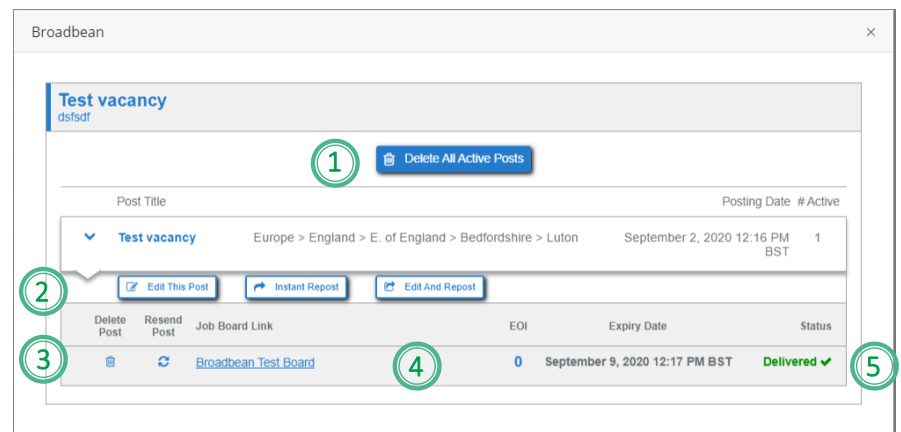
Task: Close the Broadbean dialog with the X
Action: pyautogui.click(x=871, y=32)
